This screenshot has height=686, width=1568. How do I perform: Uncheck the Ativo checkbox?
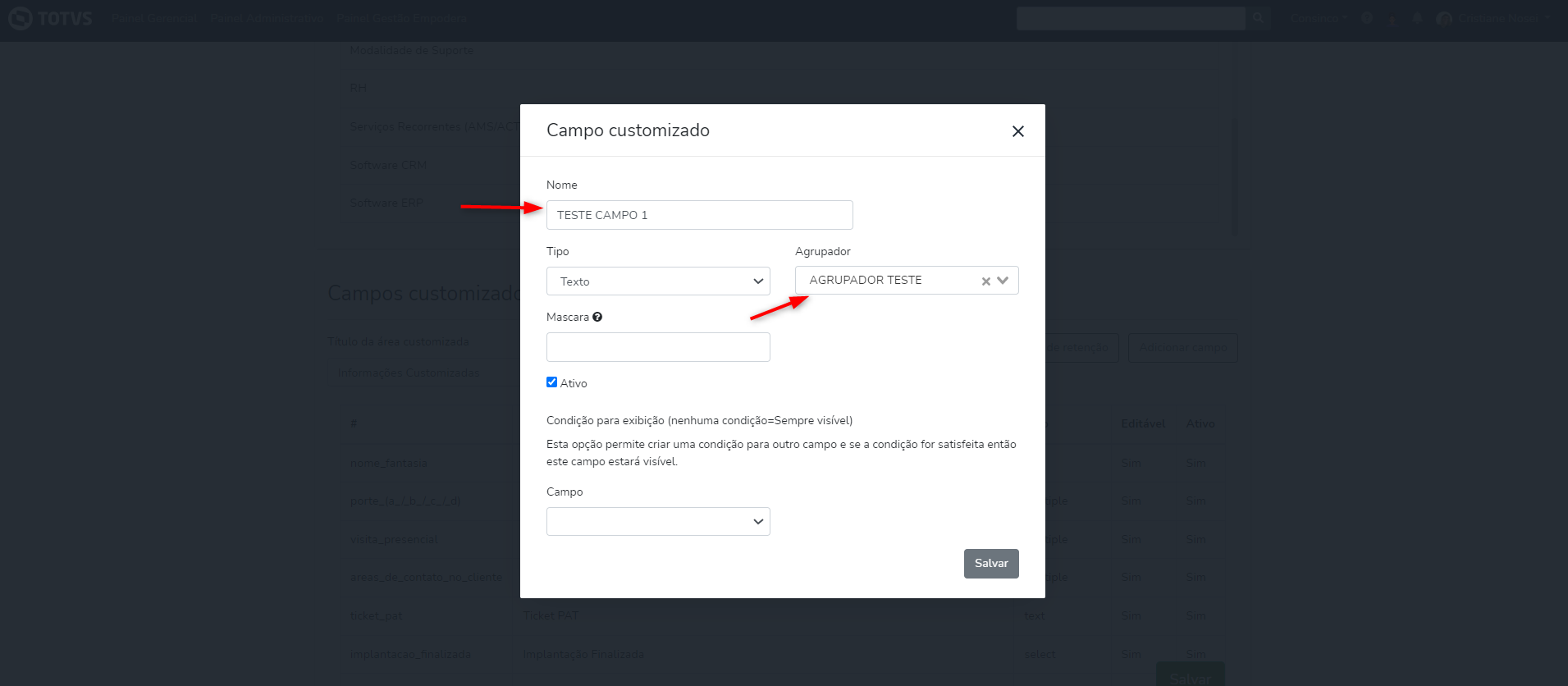point(552,382)
